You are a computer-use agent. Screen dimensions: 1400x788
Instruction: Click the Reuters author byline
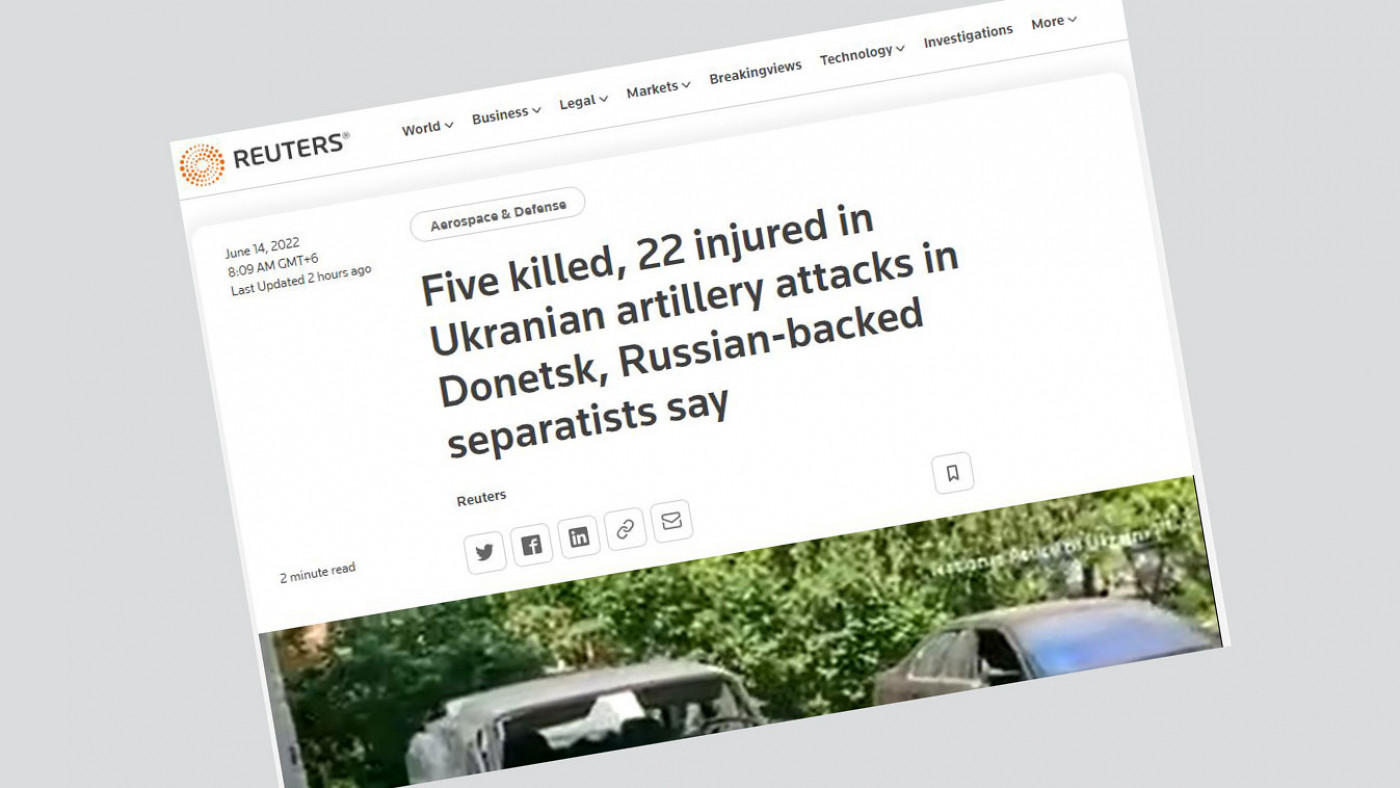[x=481, y=497]
